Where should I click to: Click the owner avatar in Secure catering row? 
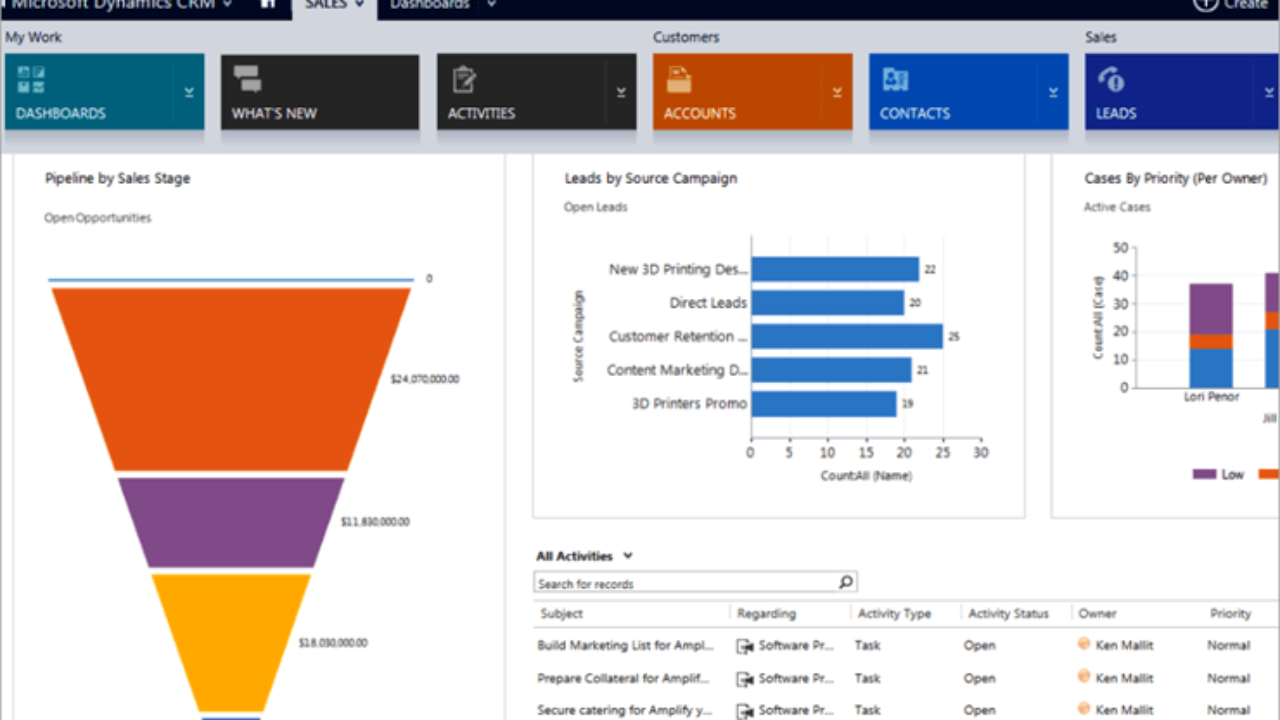[1084, 710]
